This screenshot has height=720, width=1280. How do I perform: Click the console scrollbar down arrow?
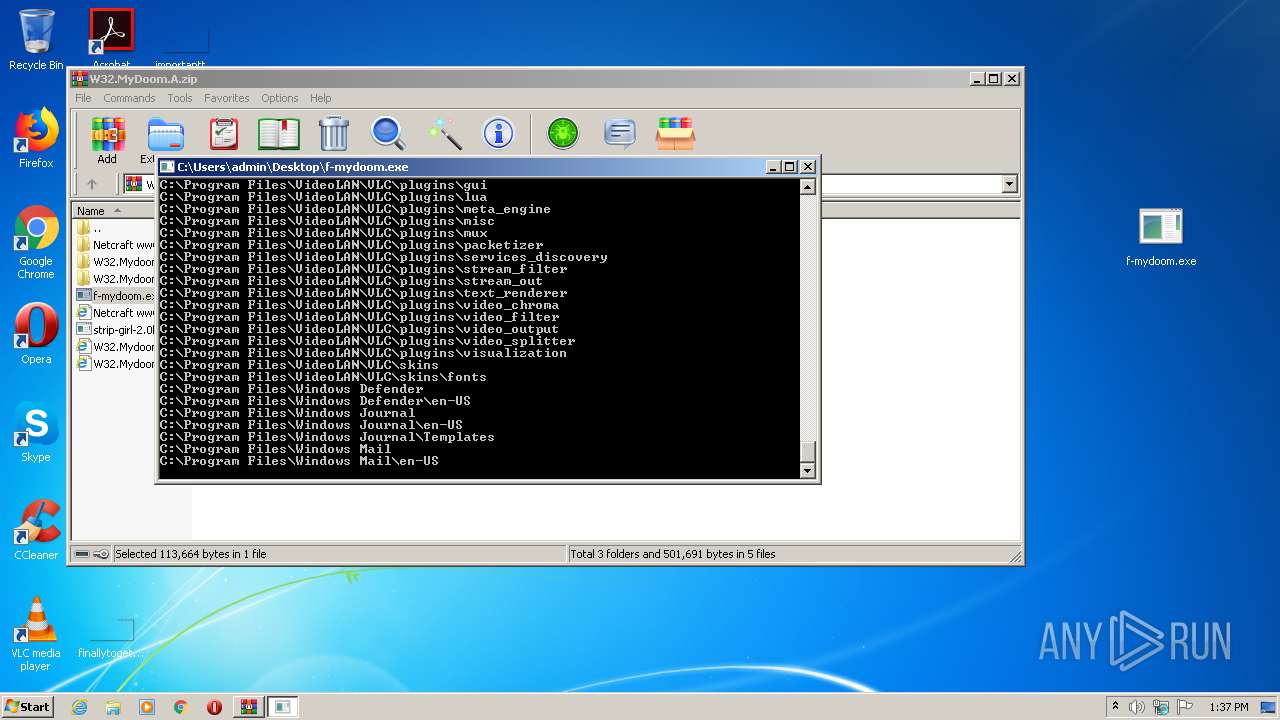(x=808, y=470)
